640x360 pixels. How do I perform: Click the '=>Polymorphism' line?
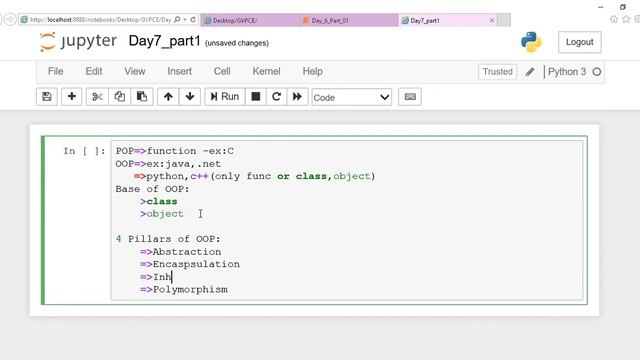coord(184,289)
